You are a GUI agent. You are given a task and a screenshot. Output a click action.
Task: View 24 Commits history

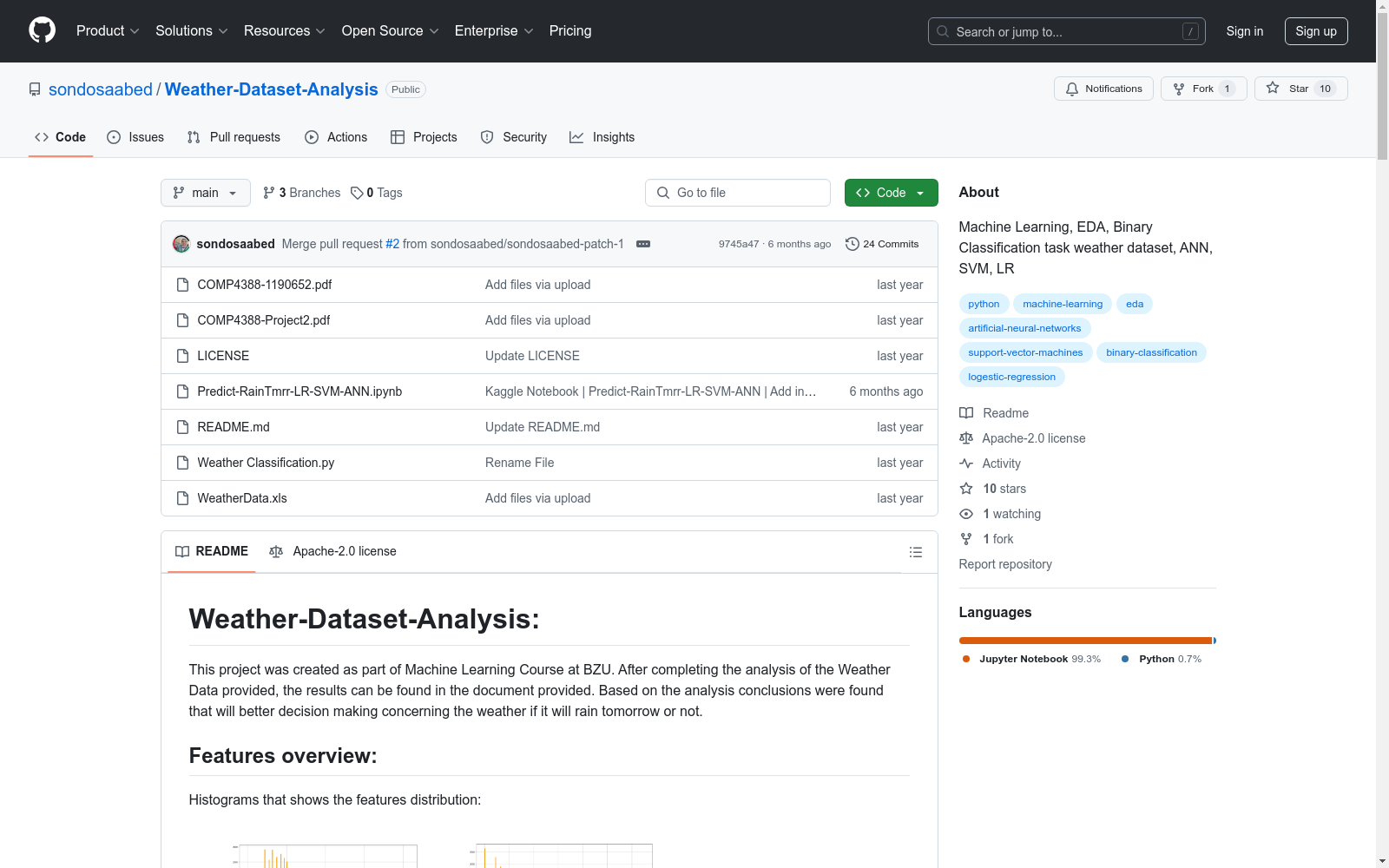click(x=882, y=244)
